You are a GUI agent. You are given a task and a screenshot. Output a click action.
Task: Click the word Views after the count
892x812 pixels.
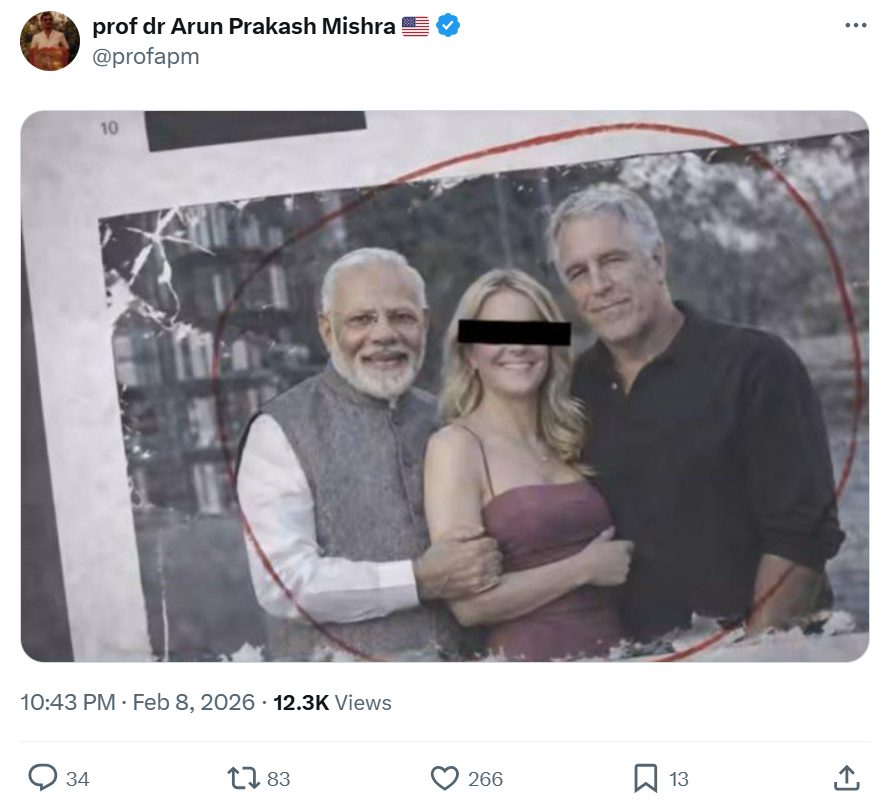pyautogui.click(x=363, y=702)
